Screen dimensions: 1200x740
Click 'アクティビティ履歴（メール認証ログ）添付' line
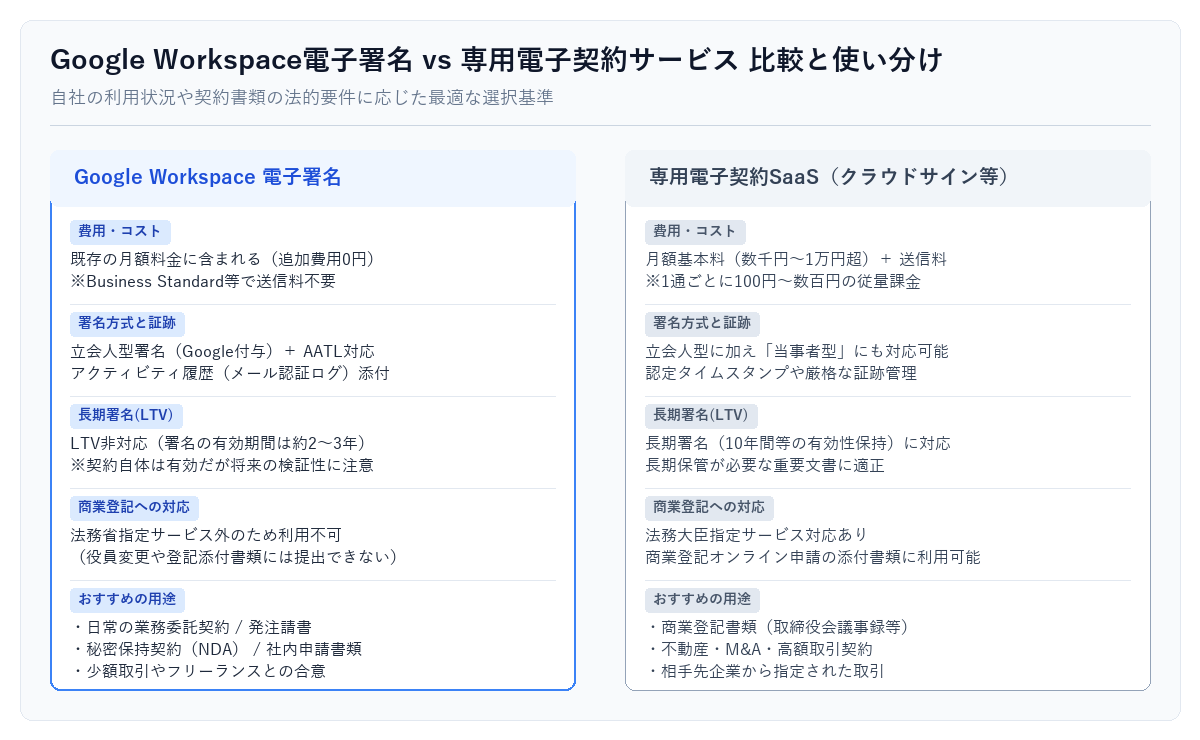[230, 373]
